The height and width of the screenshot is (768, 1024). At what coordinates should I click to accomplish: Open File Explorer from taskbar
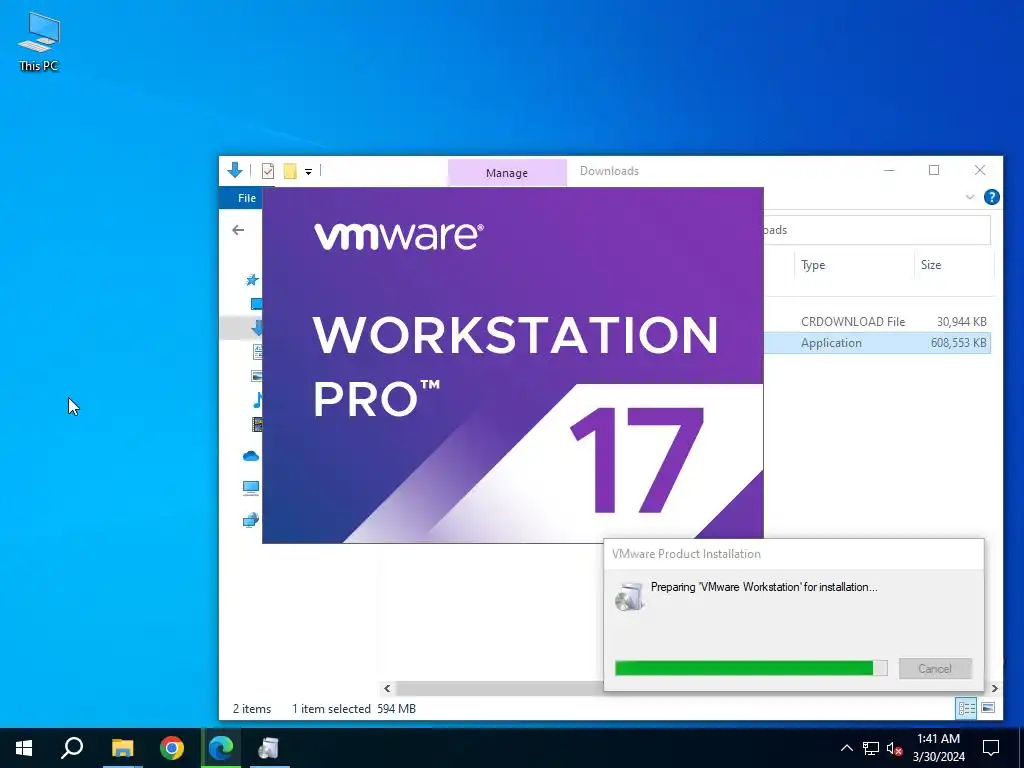click(122, 748)
